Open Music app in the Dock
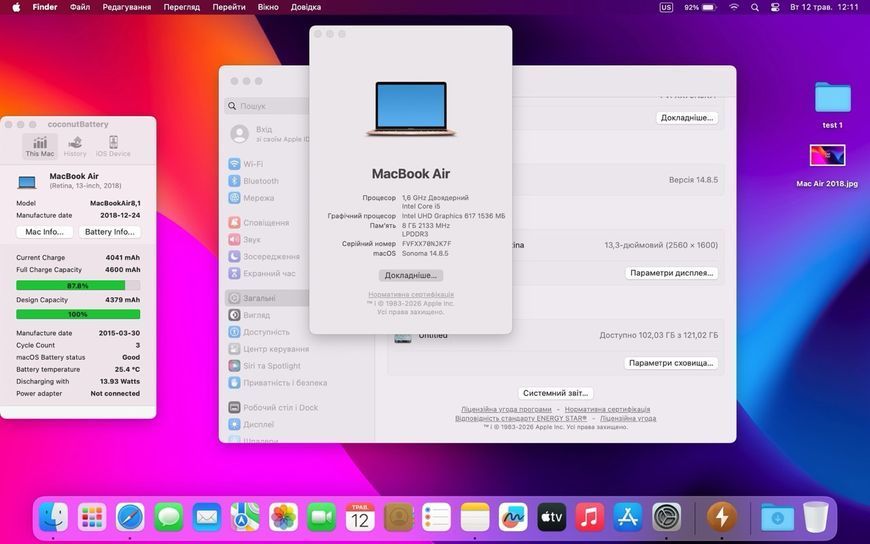The image size is (870, 544). click(x=590, y=517)
